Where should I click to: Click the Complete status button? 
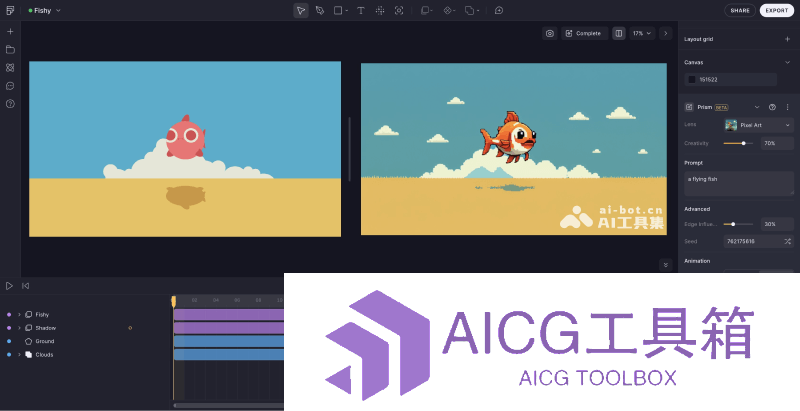(585, 33)
